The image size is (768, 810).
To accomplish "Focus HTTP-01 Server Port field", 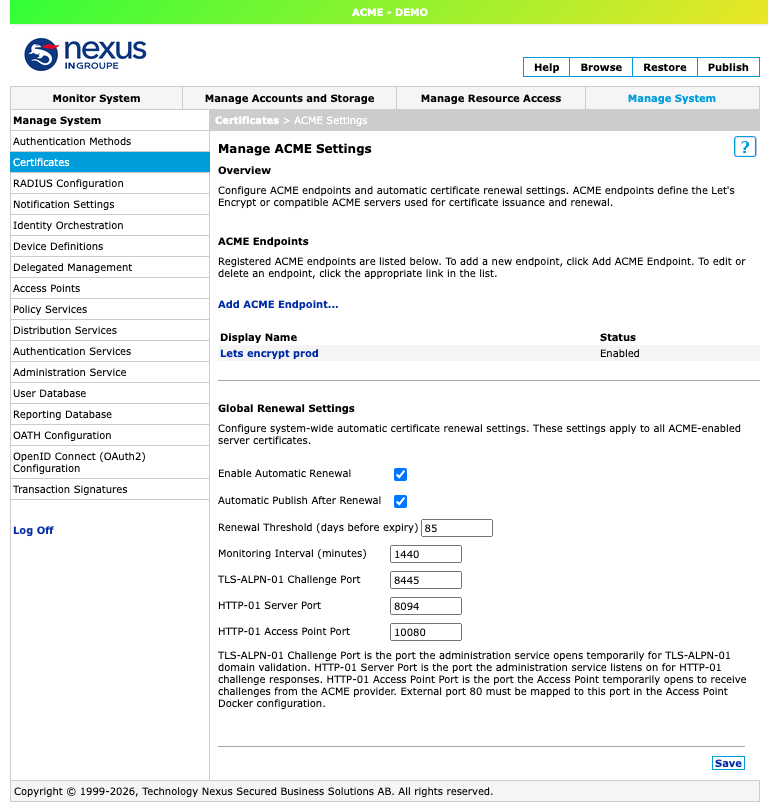I will point(426,606).
